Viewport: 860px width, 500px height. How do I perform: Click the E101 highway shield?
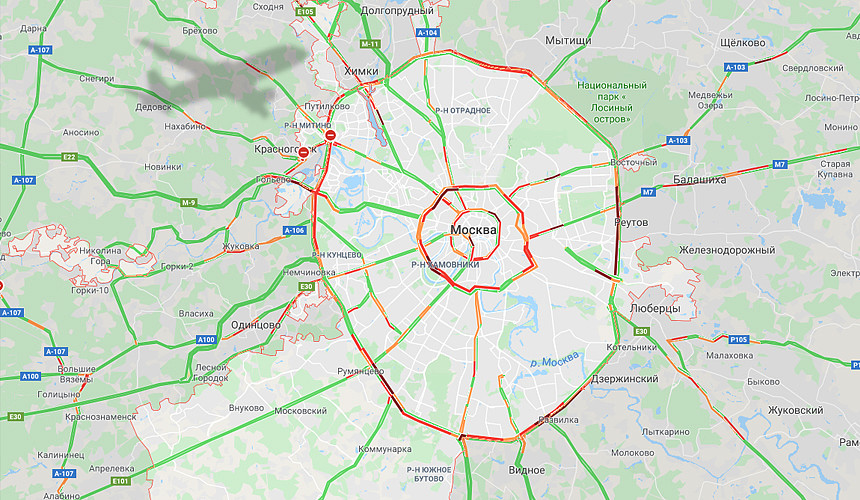tap(121, 481)
